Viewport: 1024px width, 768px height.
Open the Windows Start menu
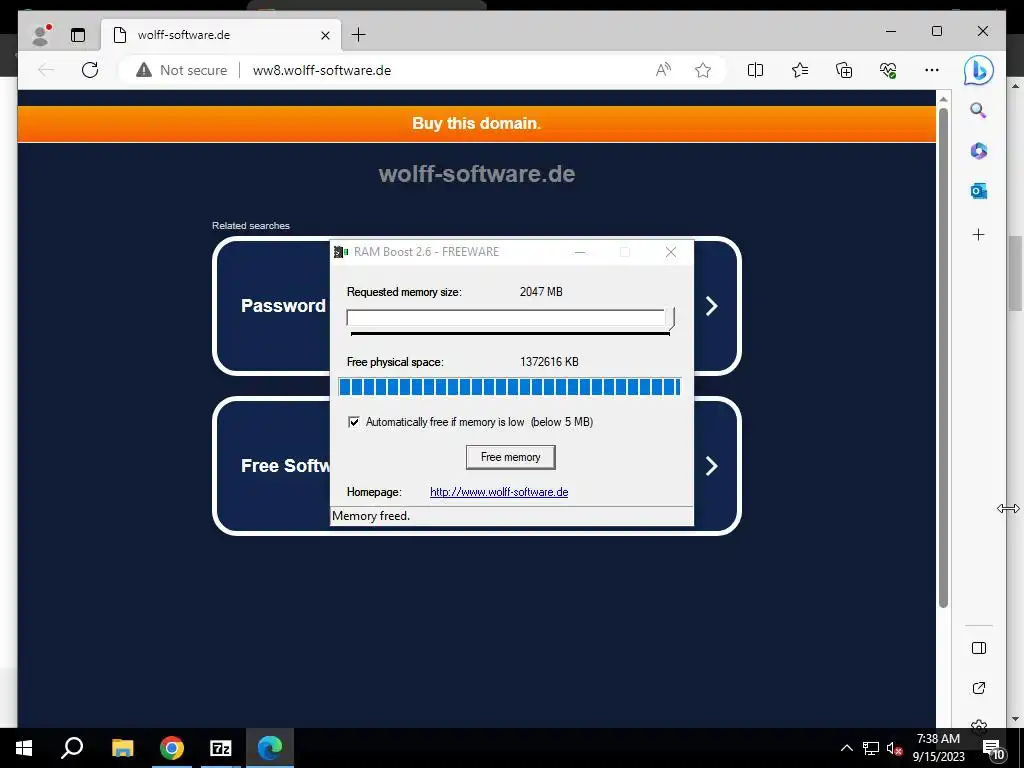pos(24,748)
